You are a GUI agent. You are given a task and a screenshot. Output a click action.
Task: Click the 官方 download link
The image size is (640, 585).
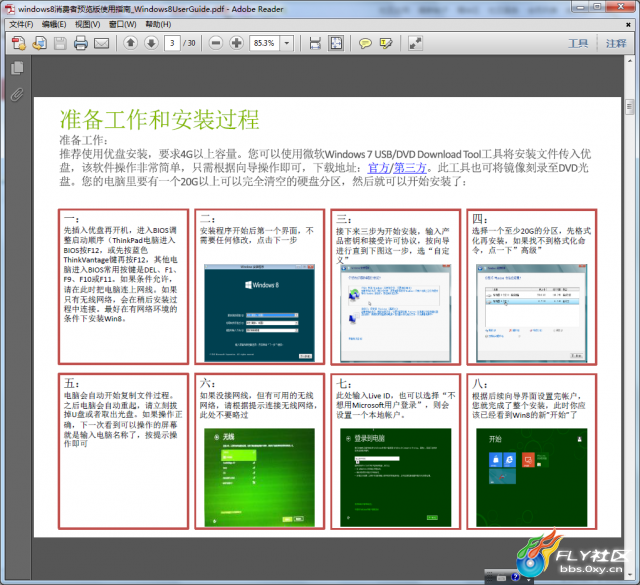point(379,168)
